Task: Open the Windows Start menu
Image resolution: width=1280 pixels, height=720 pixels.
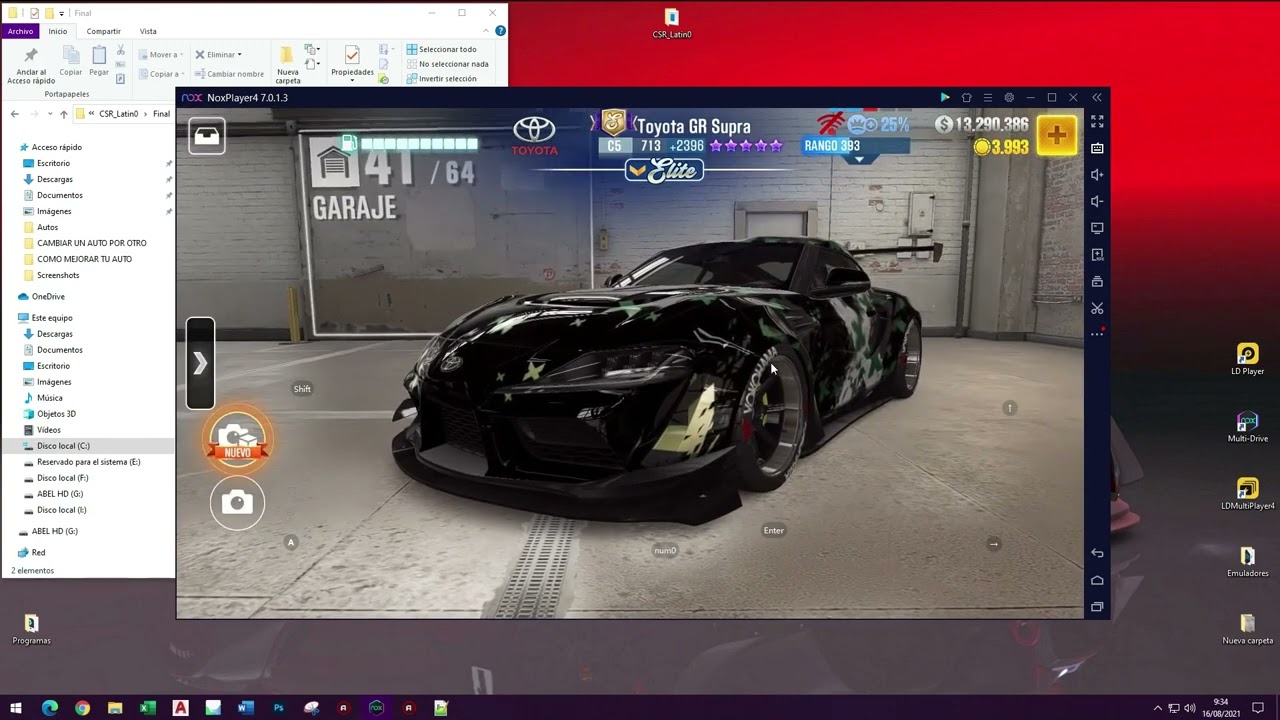Action: point(16,708)
